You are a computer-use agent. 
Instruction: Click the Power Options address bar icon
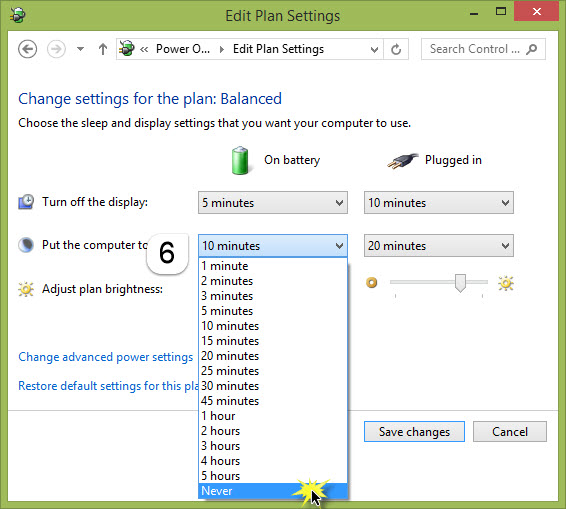(x=127, y=48)
